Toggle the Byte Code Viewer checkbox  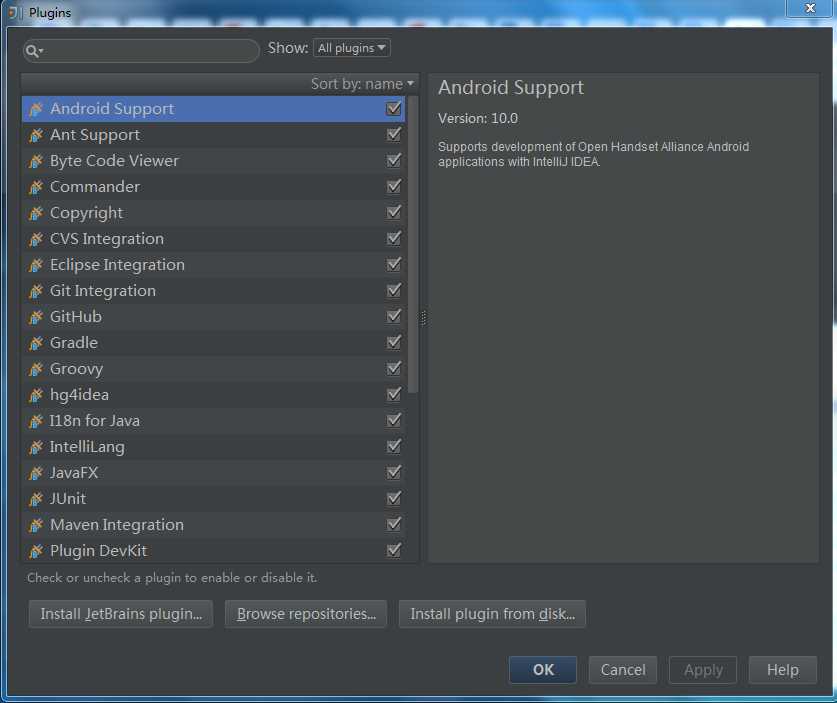pyautogui.click(x=394, y=160)
